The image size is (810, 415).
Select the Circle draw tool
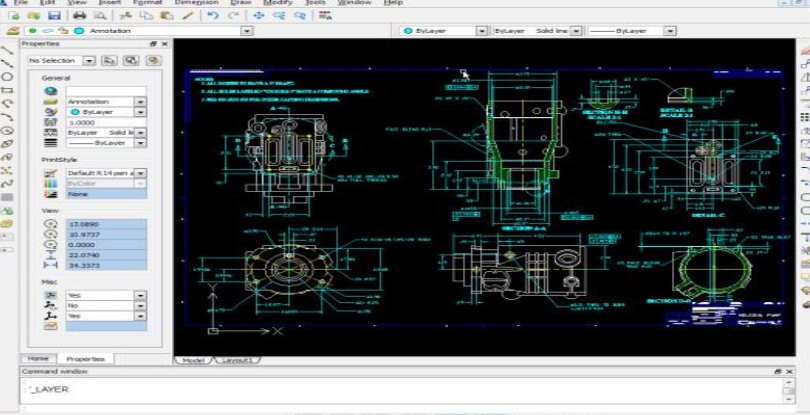click(7, 77)
